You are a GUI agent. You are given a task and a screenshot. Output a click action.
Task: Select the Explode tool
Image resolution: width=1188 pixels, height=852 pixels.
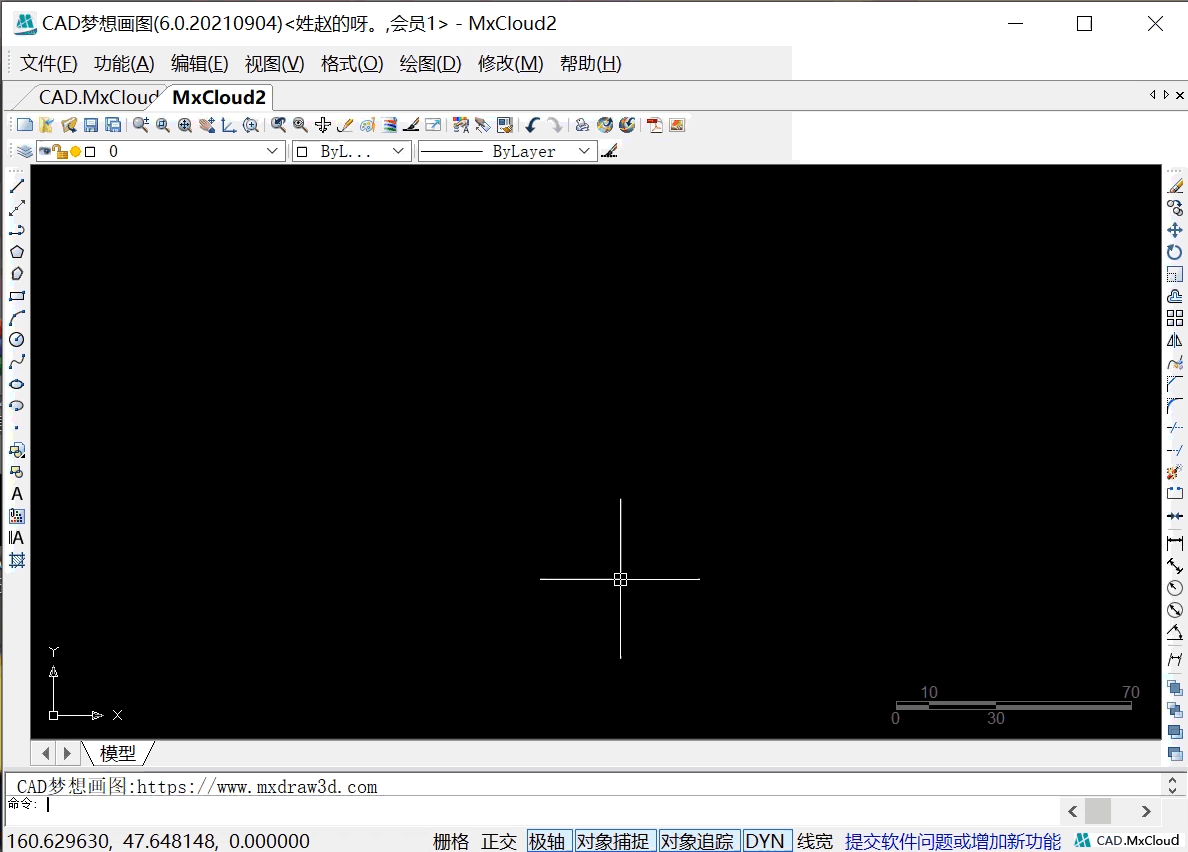tap(1174, 472)
